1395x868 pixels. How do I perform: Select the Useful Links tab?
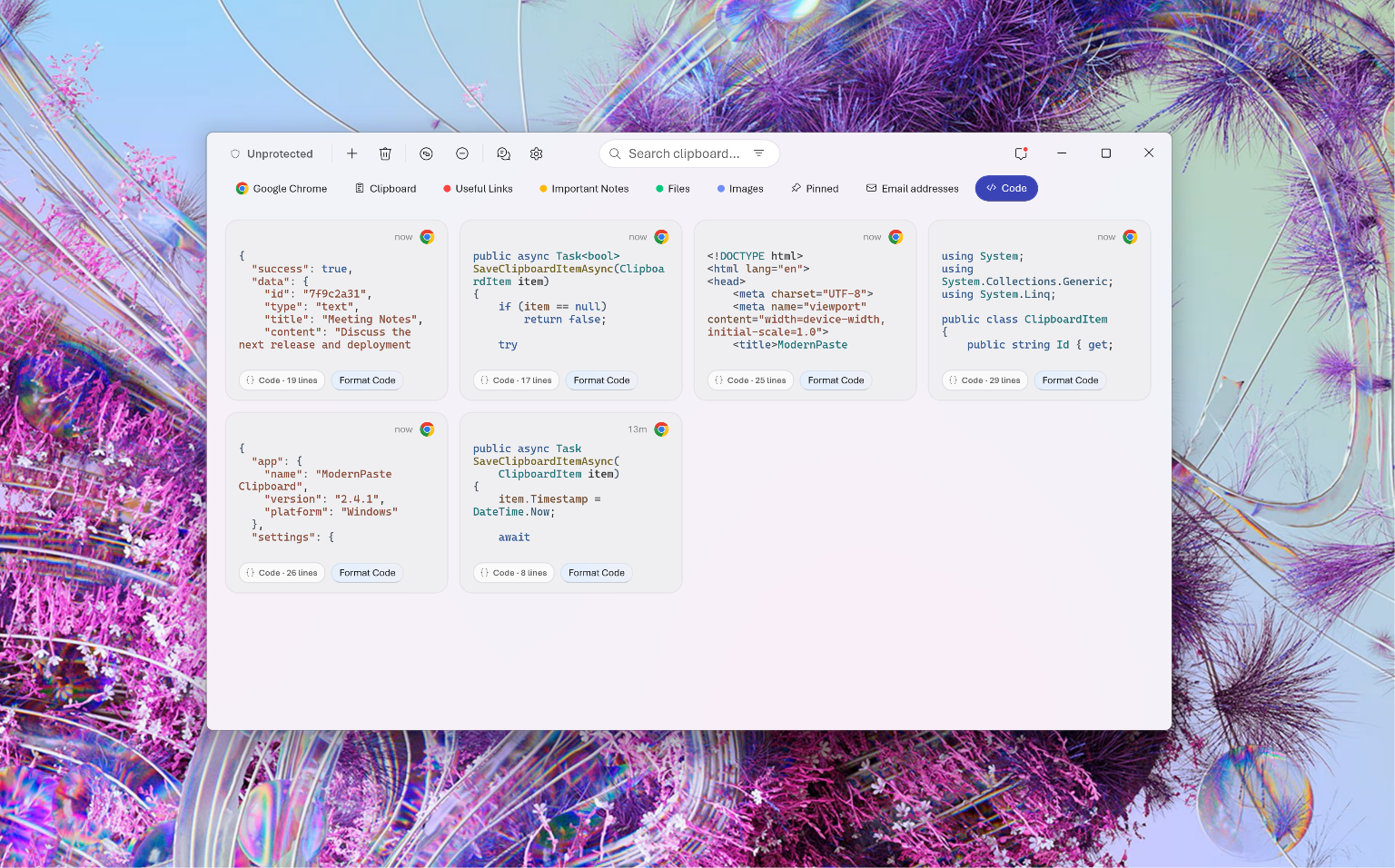(478, 188)
